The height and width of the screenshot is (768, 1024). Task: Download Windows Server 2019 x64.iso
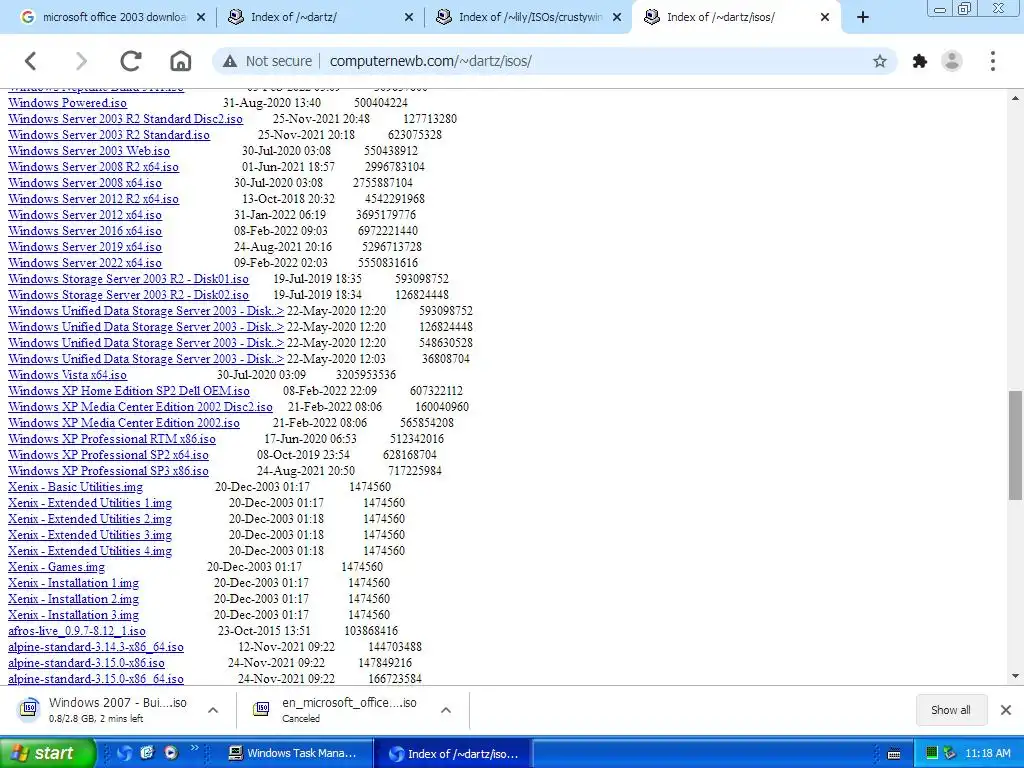pyautogui.click(x=85, y=247)
